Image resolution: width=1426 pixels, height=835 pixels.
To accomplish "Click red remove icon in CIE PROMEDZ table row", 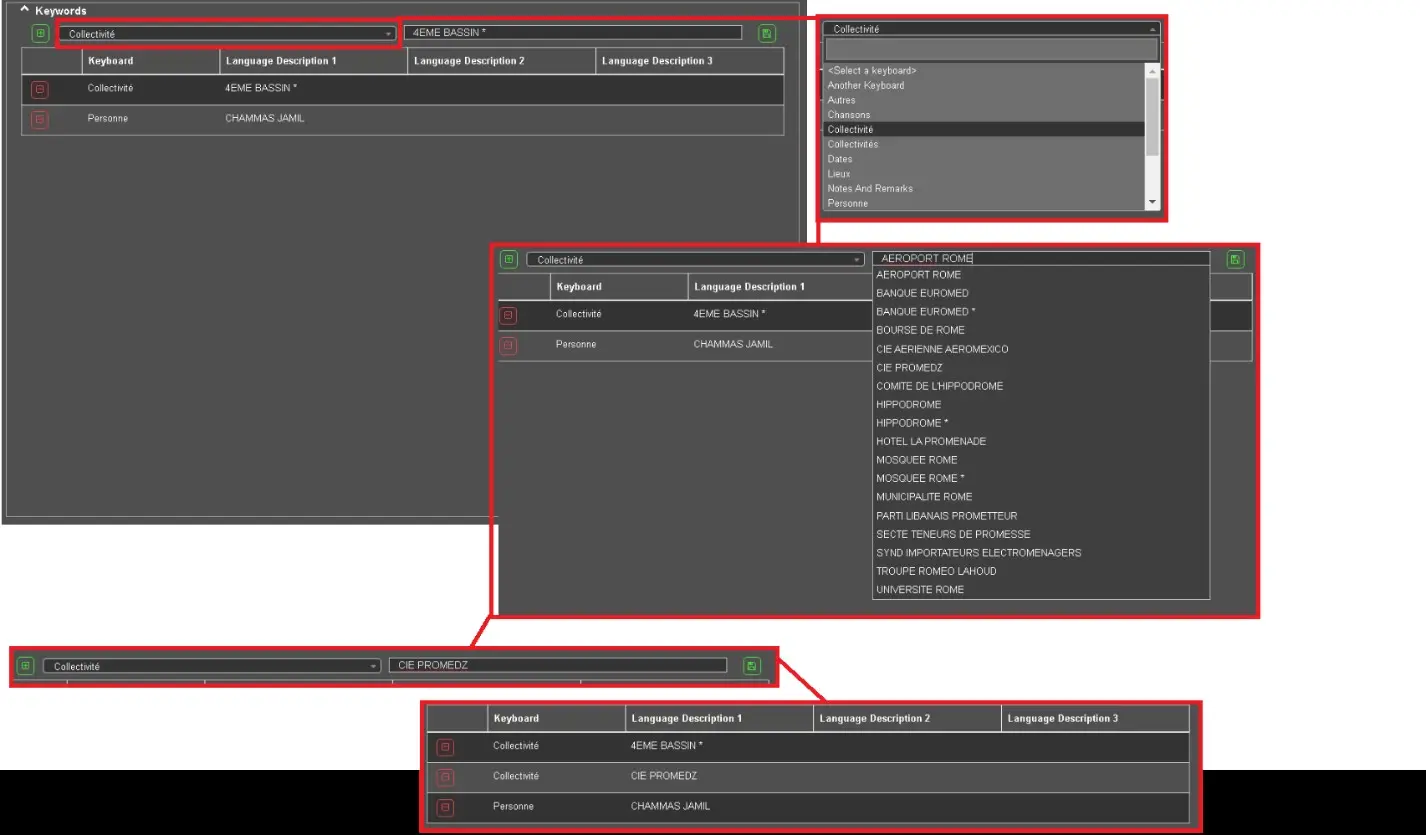I will [x=446, y=777].
